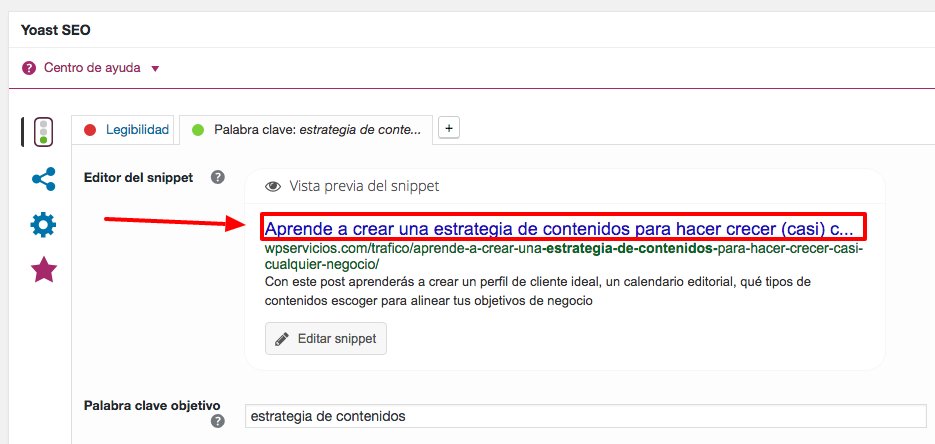Click help icon under Palabra clave objetivo
This screenshot has height=444, width=935.
click(218, 421)
